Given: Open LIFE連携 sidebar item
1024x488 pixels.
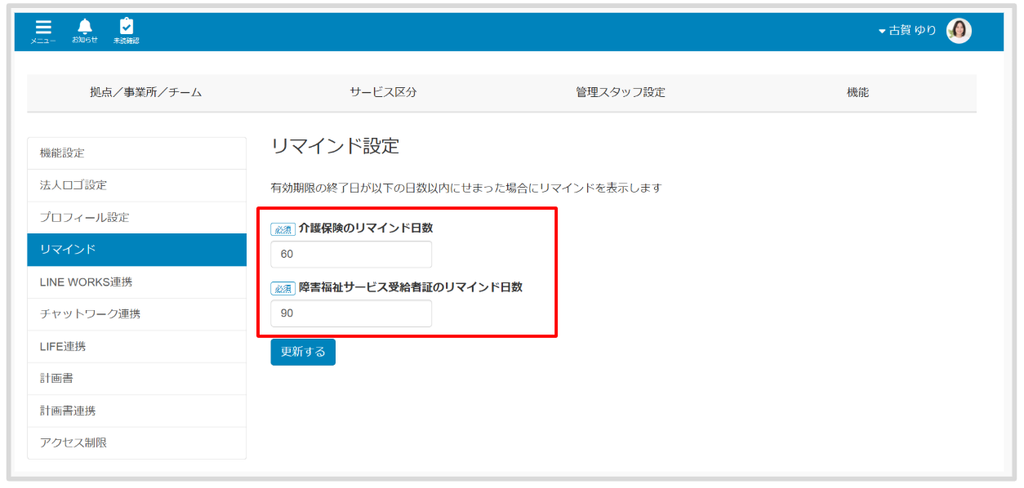Looking at the screenshot, I should click(x=137, y=346).
